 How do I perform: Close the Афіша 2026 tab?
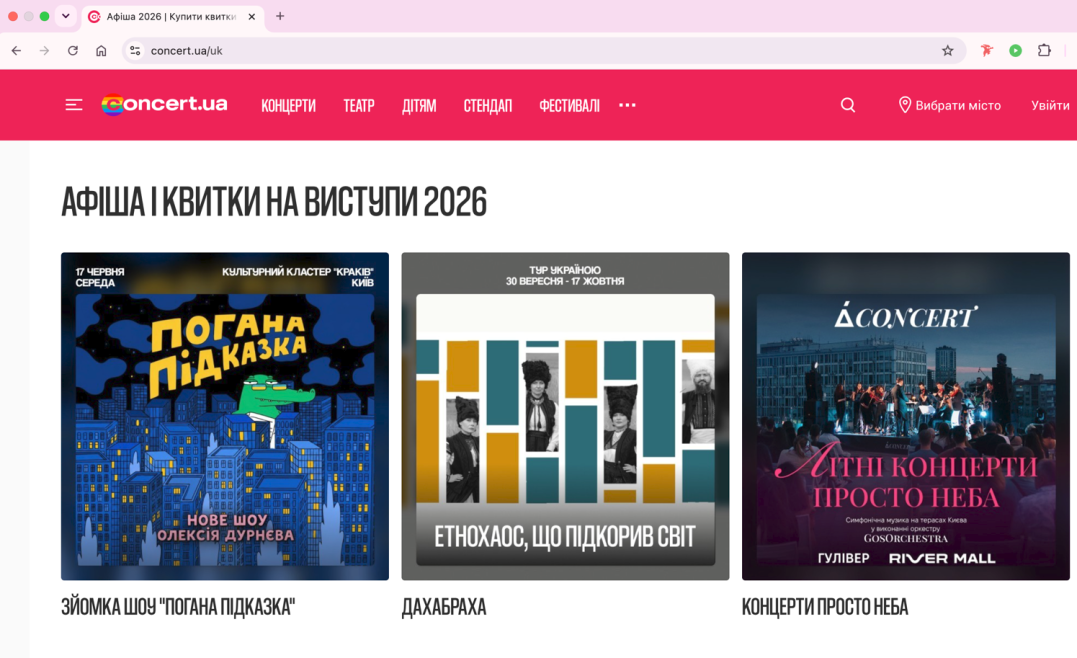(251, 16)
